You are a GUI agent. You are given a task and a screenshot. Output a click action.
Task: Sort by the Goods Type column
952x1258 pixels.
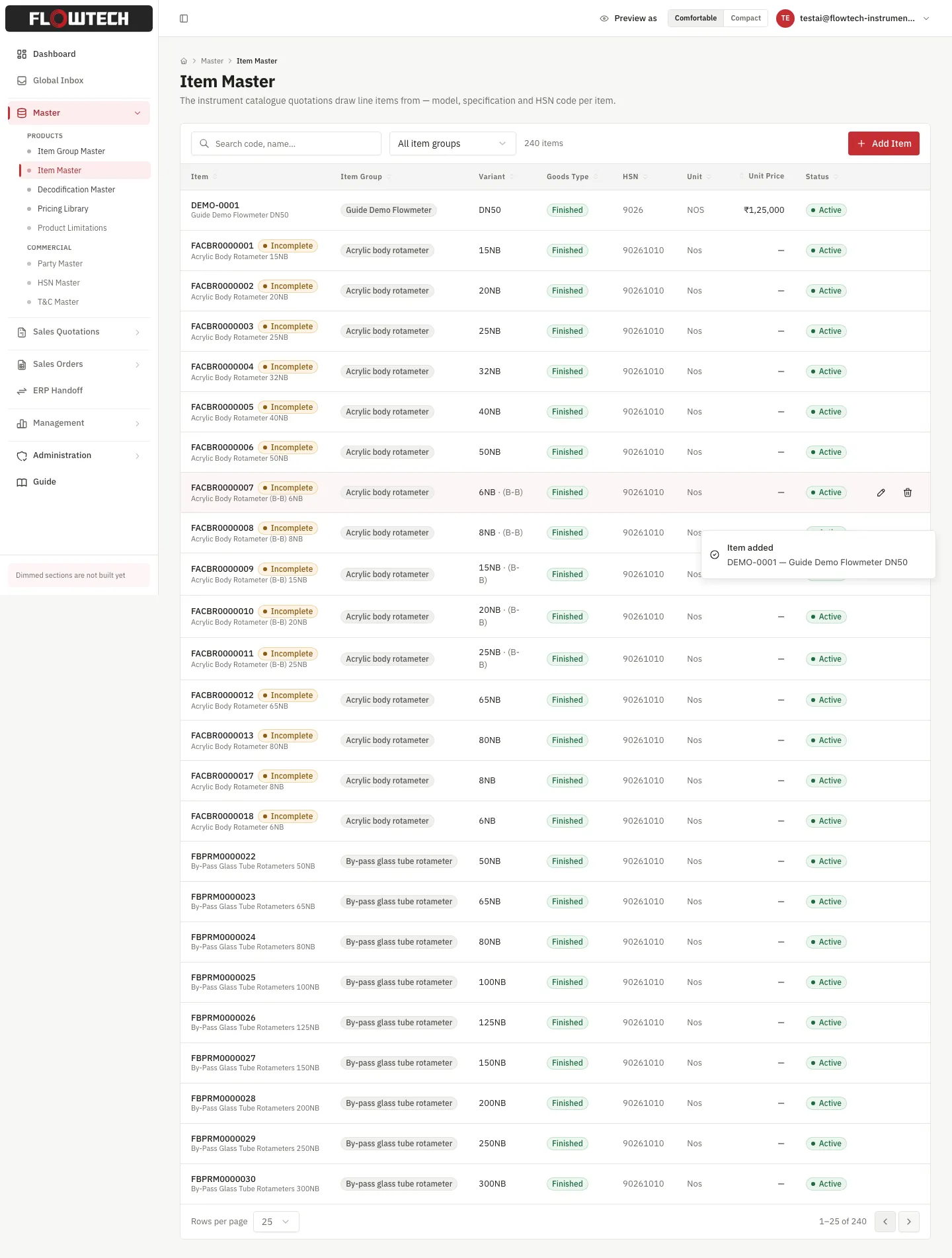(x=573, y=177)
